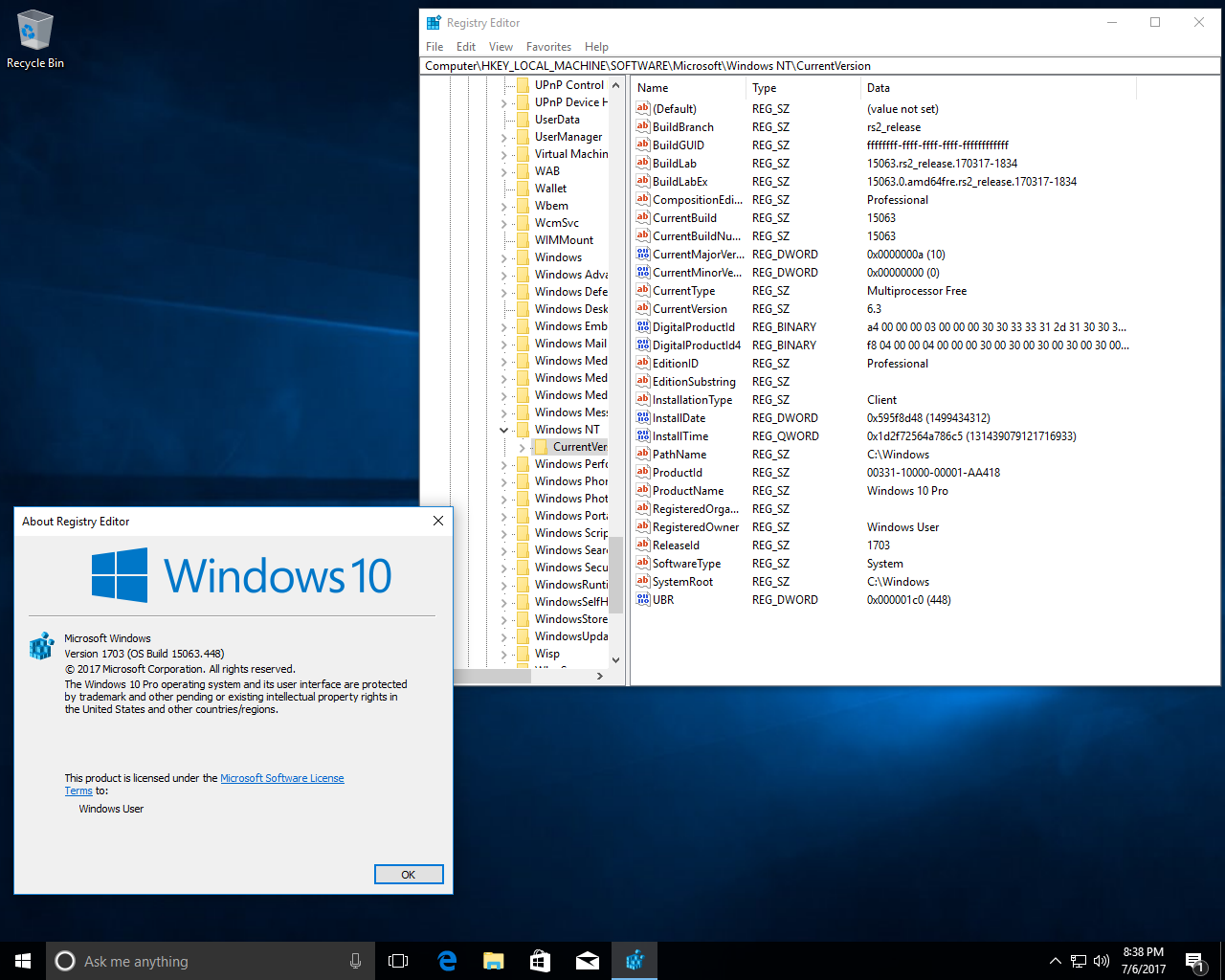The image size is (1225, 980).
Task: Click the Ask me anything search box
Action: [210, 961]
